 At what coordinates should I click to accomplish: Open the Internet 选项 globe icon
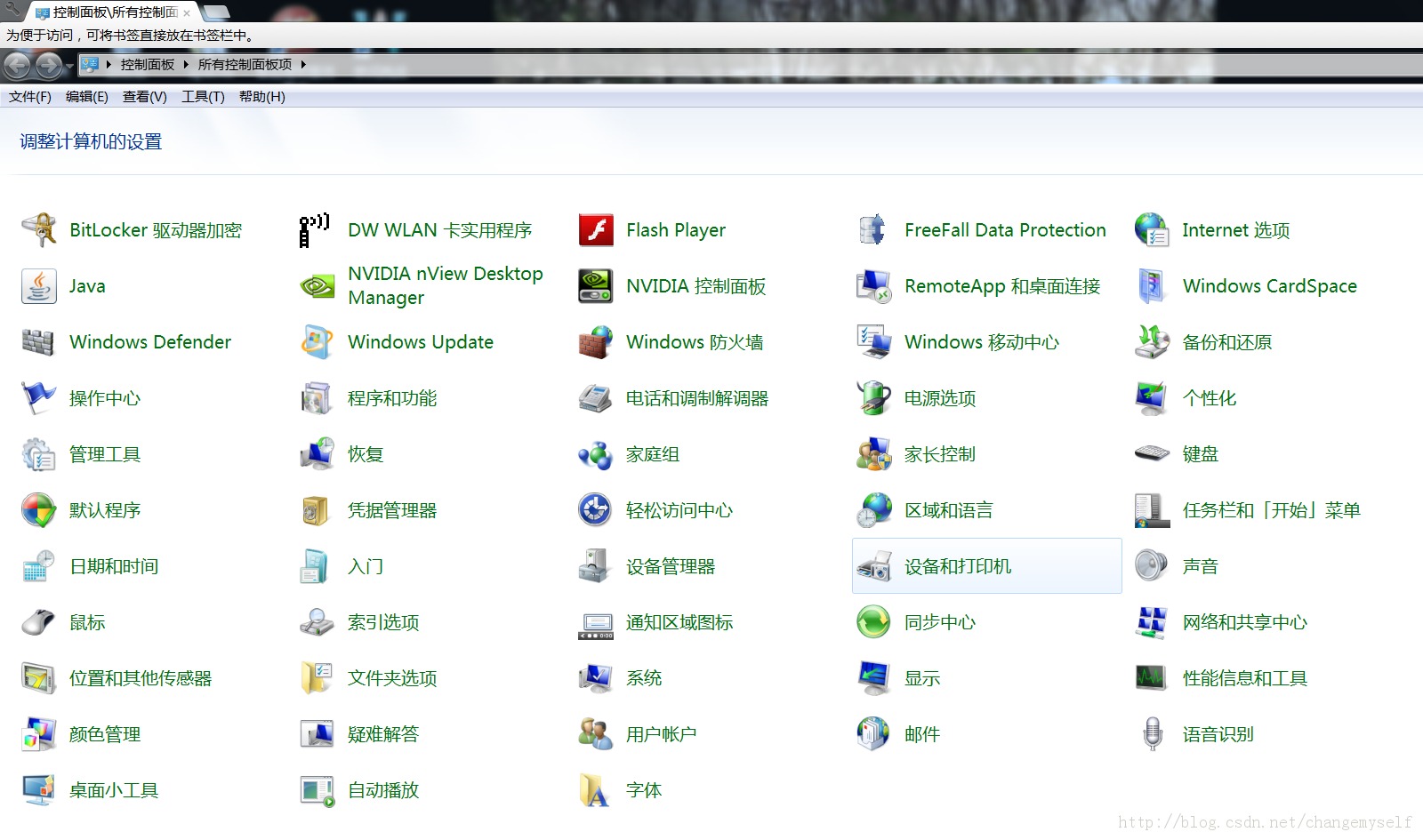click(x=1152, y=230)
